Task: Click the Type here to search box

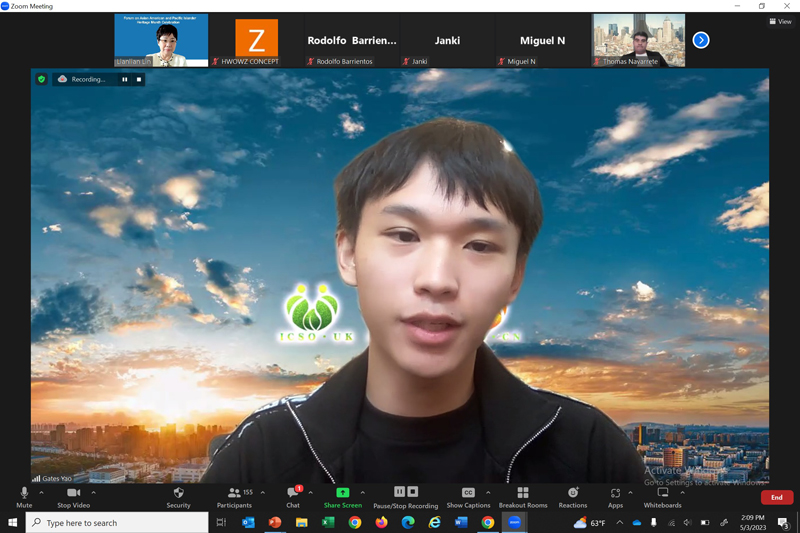Action: tap(117, 523)
